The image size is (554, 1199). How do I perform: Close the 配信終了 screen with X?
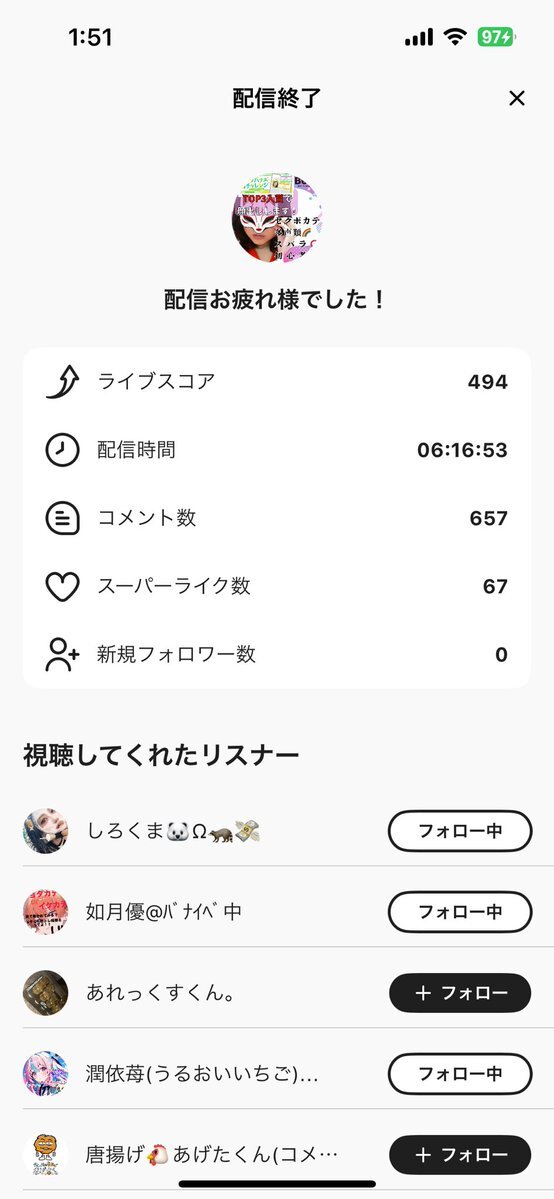click(517, 98)
